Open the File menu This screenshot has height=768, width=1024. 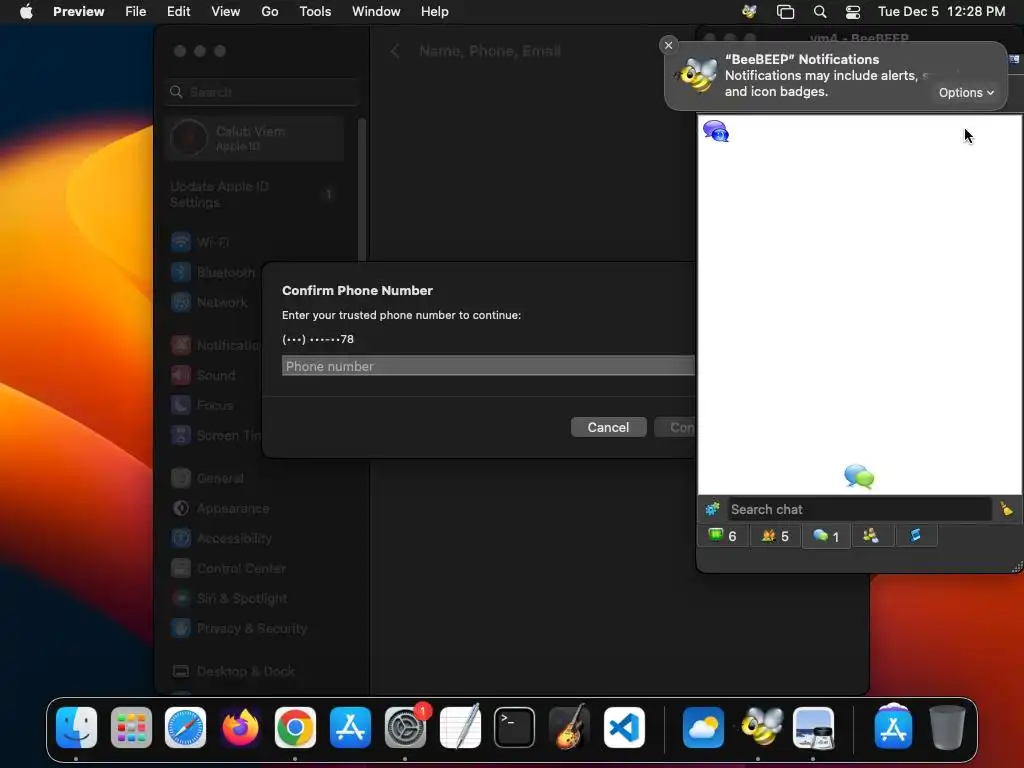click(x=136, y=12)
